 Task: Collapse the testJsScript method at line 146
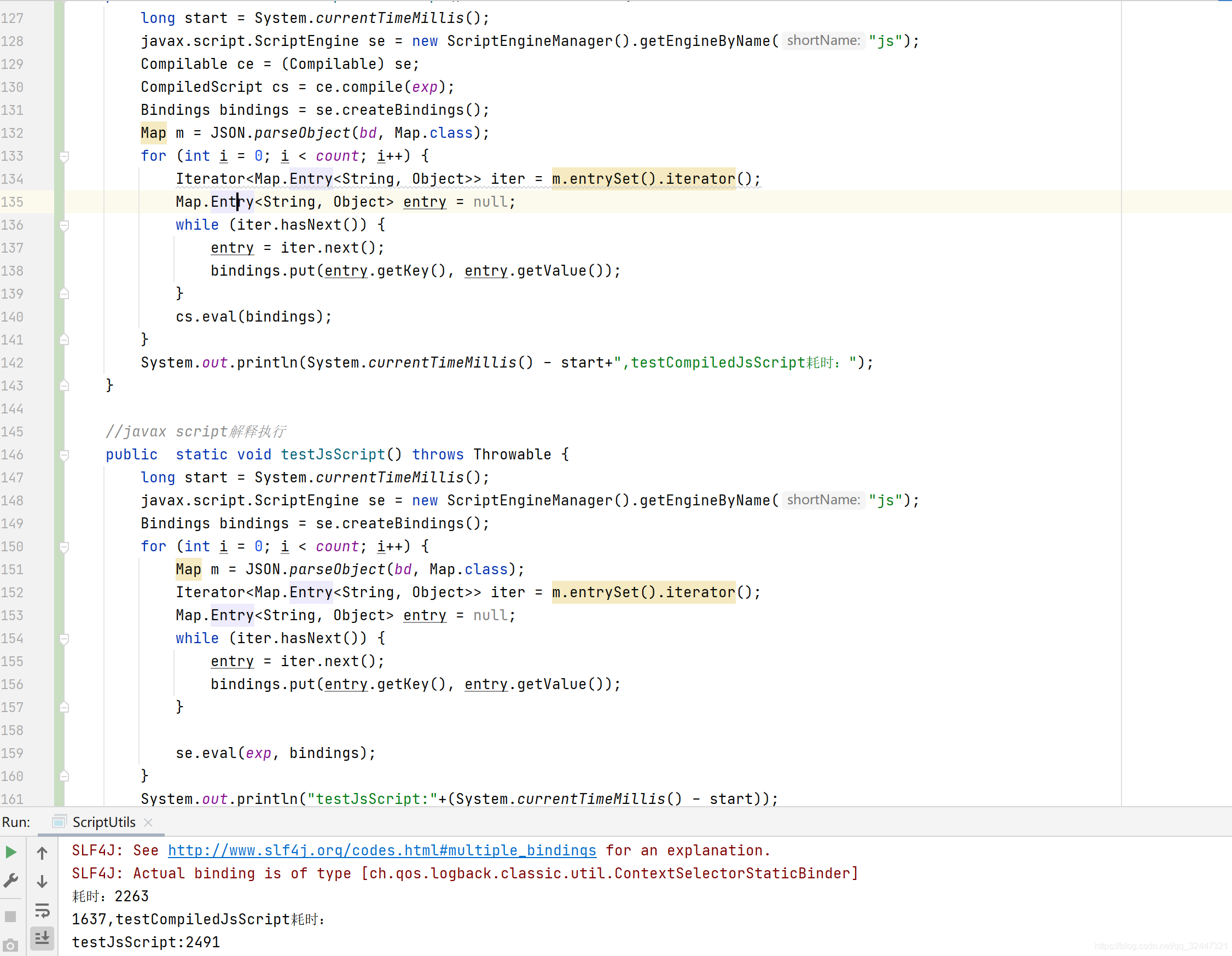(64, 454)
